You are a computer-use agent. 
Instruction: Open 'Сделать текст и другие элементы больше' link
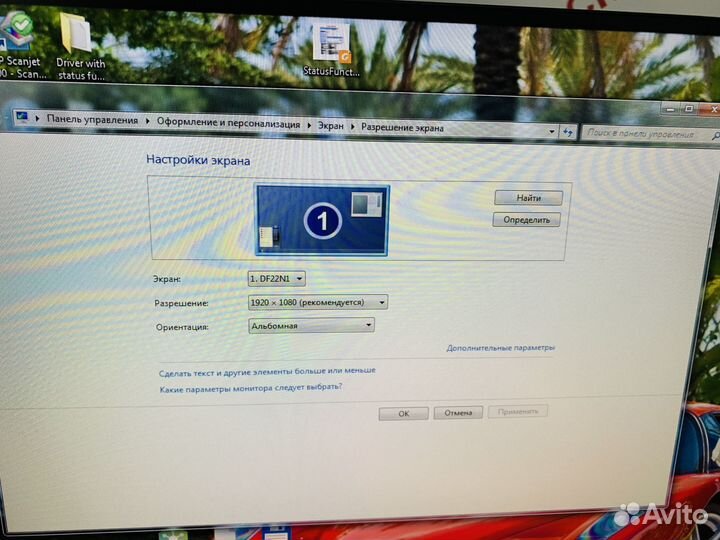pos(267,370)
